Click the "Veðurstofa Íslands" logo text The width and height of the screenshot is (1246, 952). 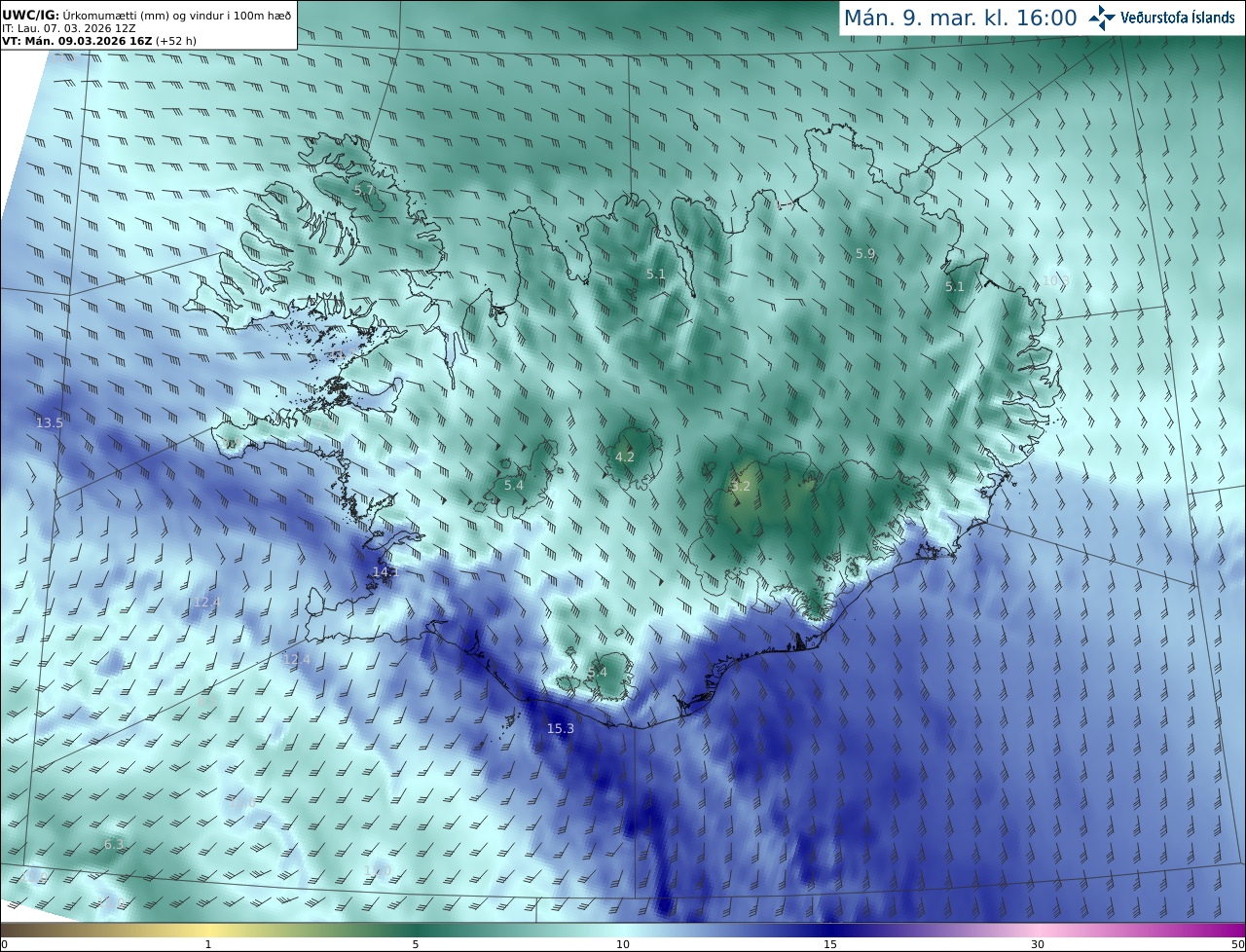(x=1178, y=18)
